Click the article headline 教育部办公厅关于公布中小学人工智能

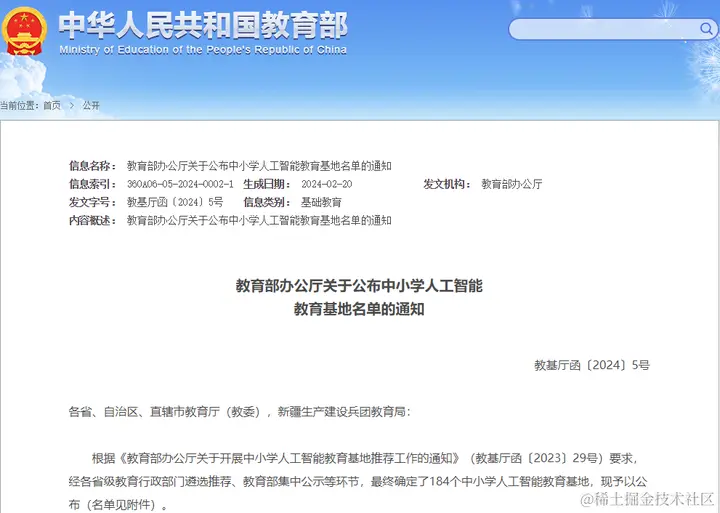tap(359, 286)
